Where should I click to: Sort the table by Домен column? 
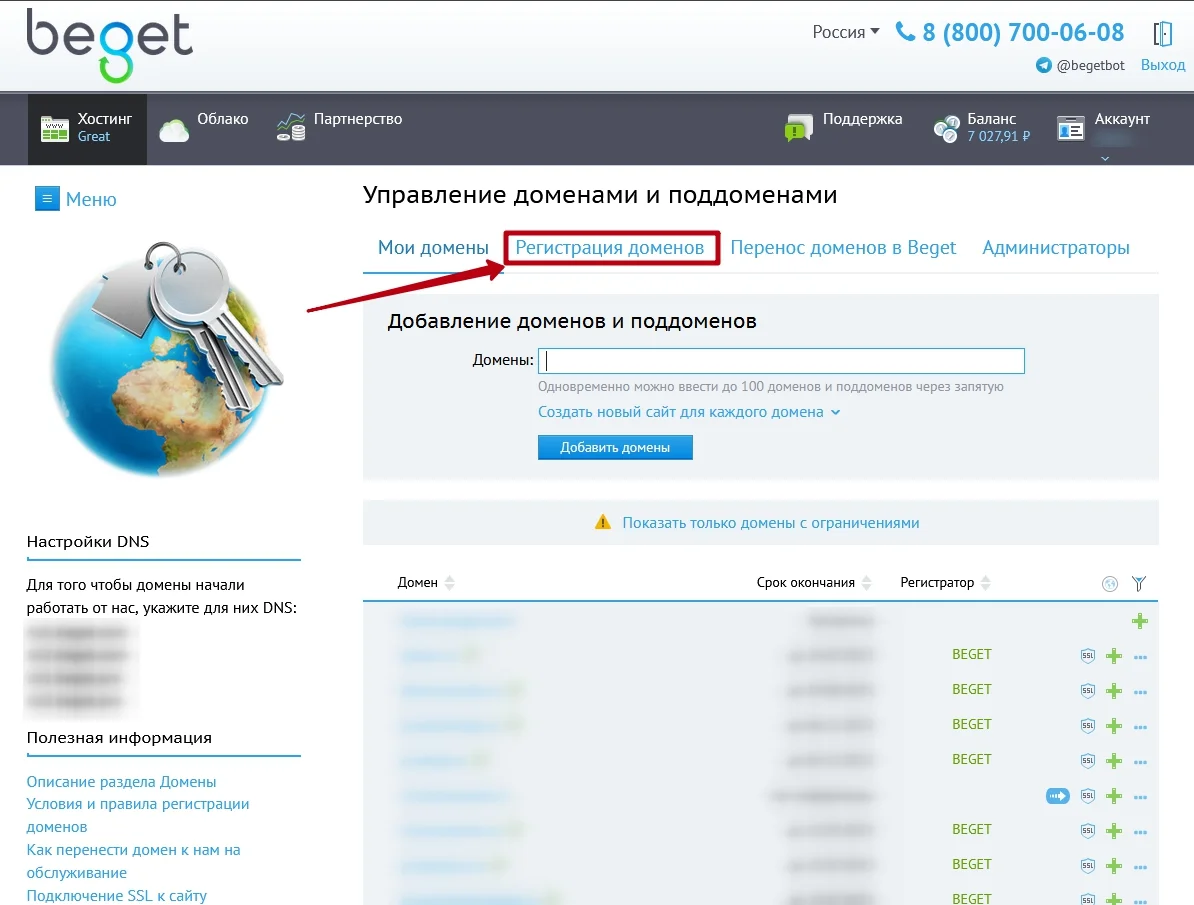point(426,583)
